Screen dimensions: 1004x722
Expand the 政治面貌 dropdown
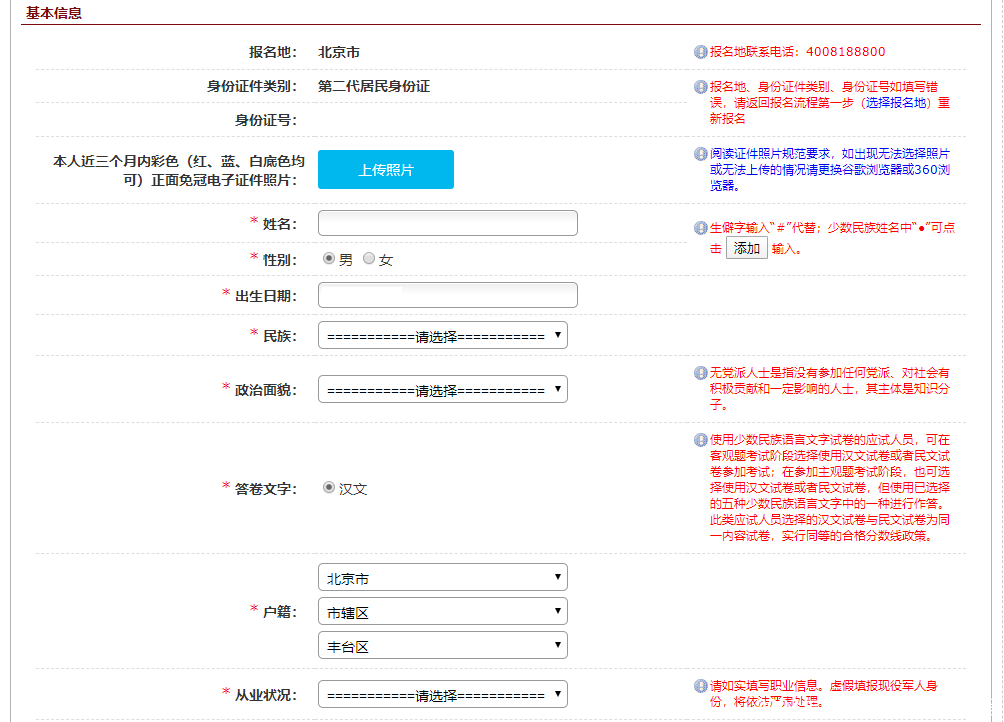(x=442, y=390)
